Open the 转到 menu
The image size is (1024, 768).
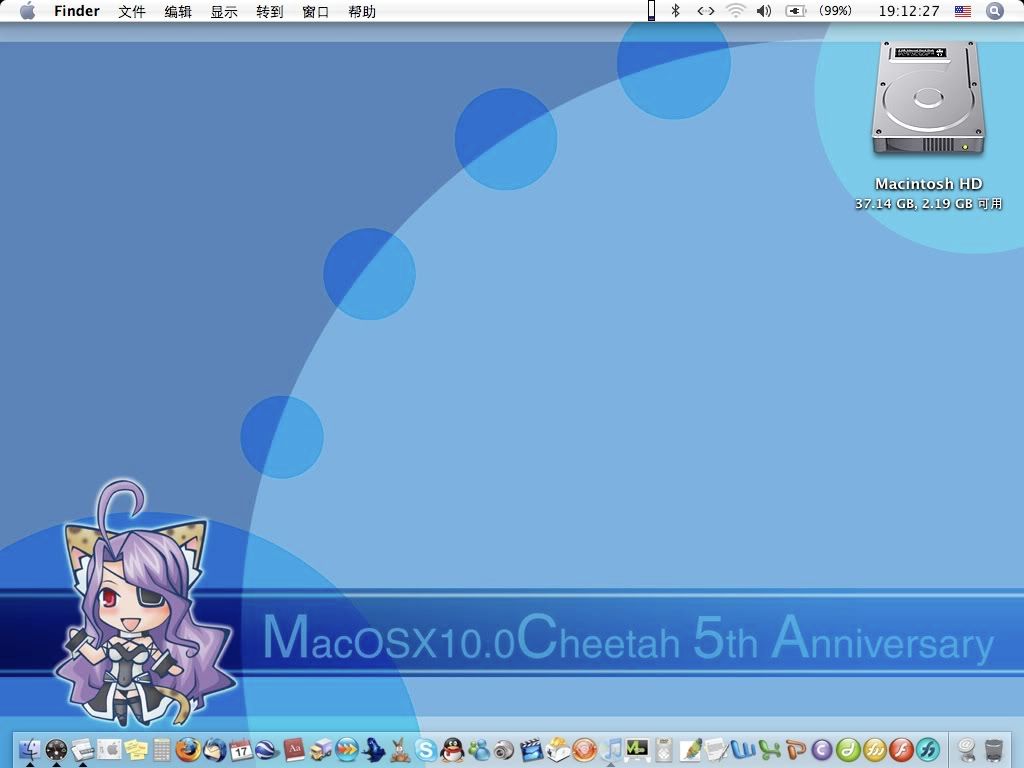270,11
